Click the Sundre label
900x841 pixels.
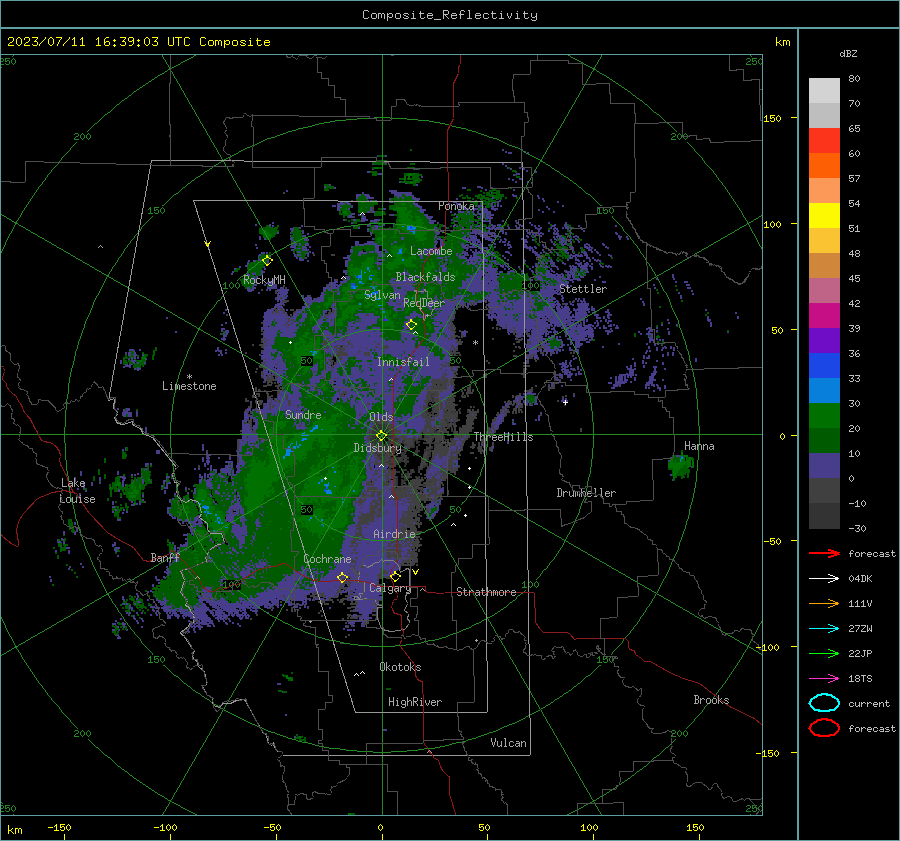[x=303, y=414]
